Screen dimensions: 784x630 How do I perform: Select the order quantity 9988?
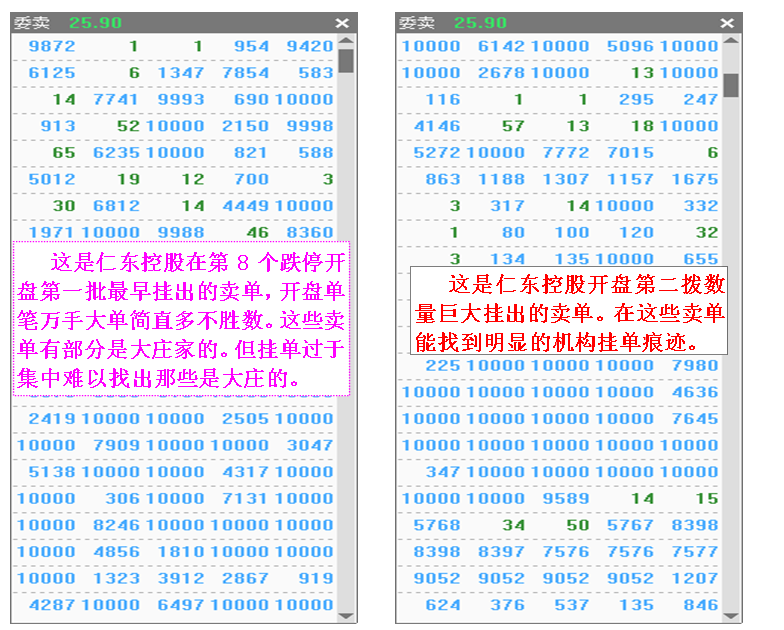(181, 232)
